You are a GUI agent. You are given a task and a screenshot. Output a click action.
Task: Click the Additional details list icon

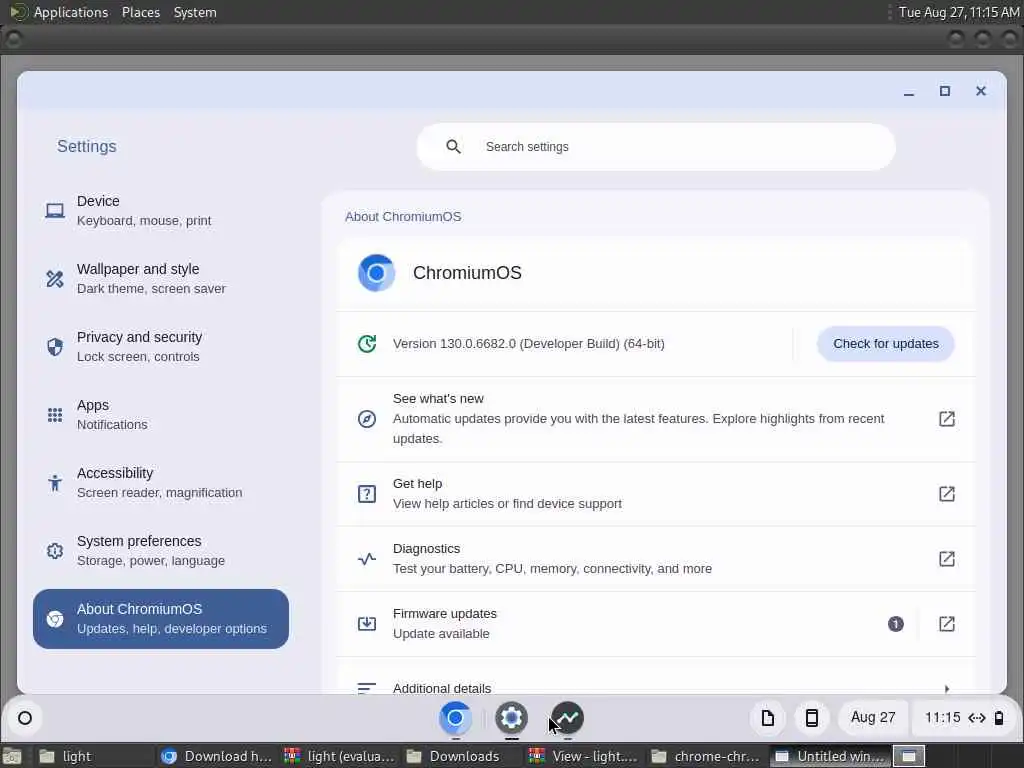[367, 688]
